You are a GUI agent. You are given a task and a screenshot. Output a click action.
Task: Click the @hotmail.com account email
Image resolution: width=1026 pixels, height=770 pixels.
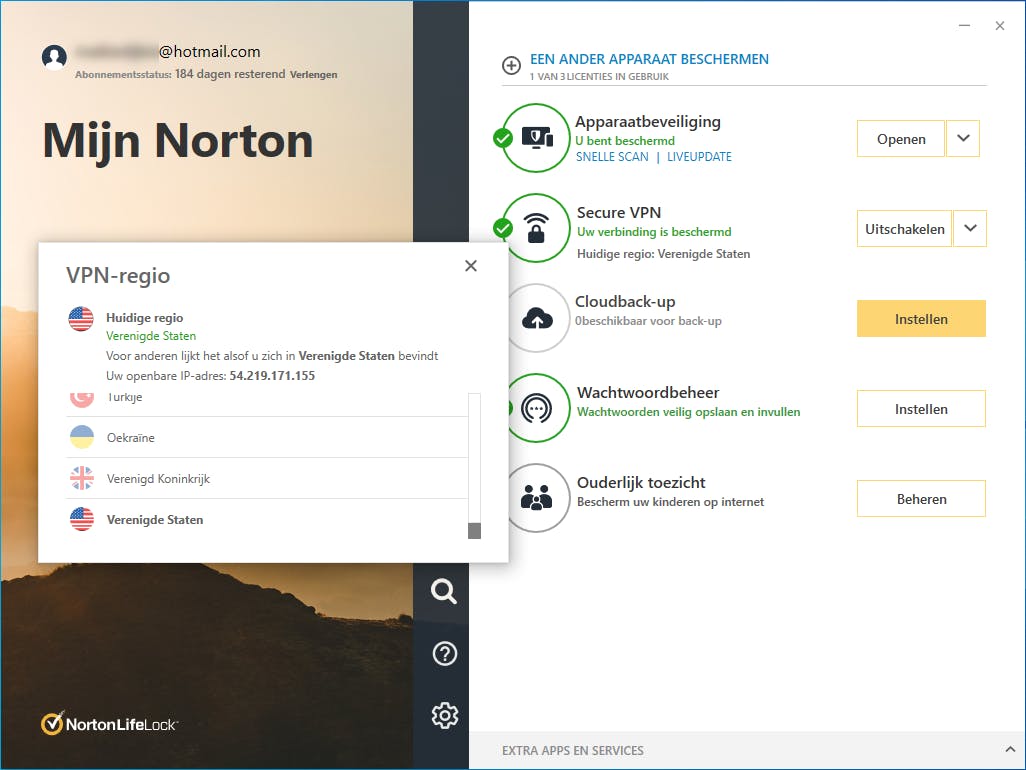point(209,52)
